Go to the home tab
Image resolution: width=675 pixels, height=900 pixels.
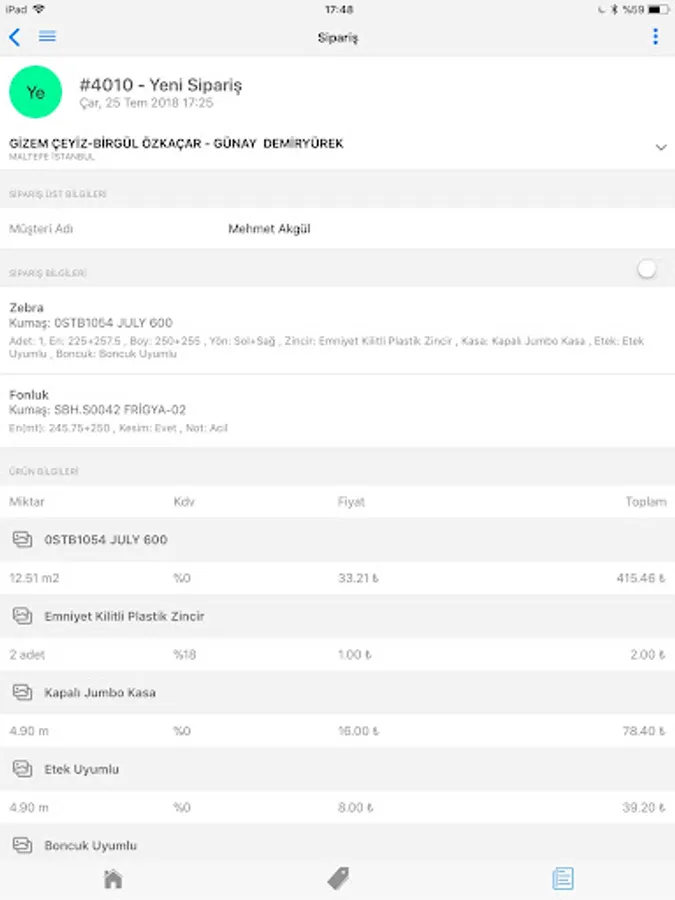[x=113, y=879]
